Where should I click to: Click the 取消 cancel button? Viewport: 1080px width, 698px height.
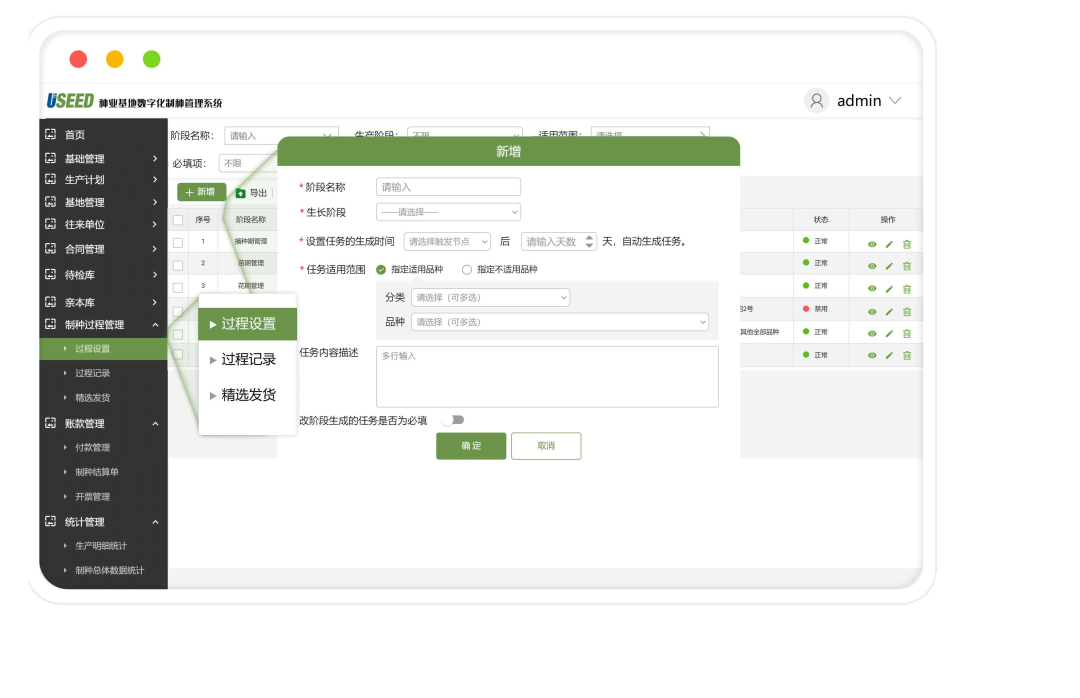pos(546,446)
